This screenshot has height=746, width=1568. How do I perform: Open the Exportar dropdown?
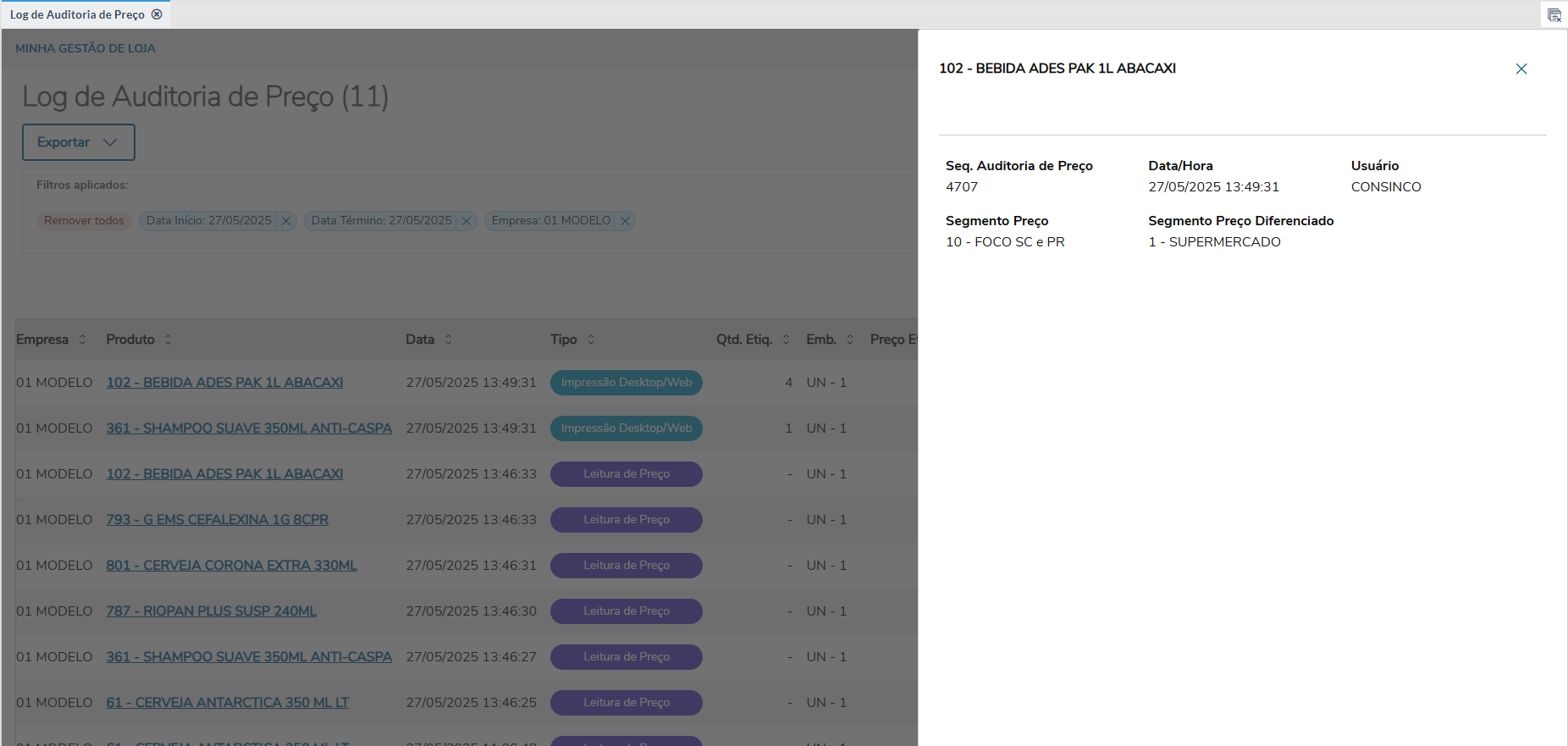click(x=78, y=142)
